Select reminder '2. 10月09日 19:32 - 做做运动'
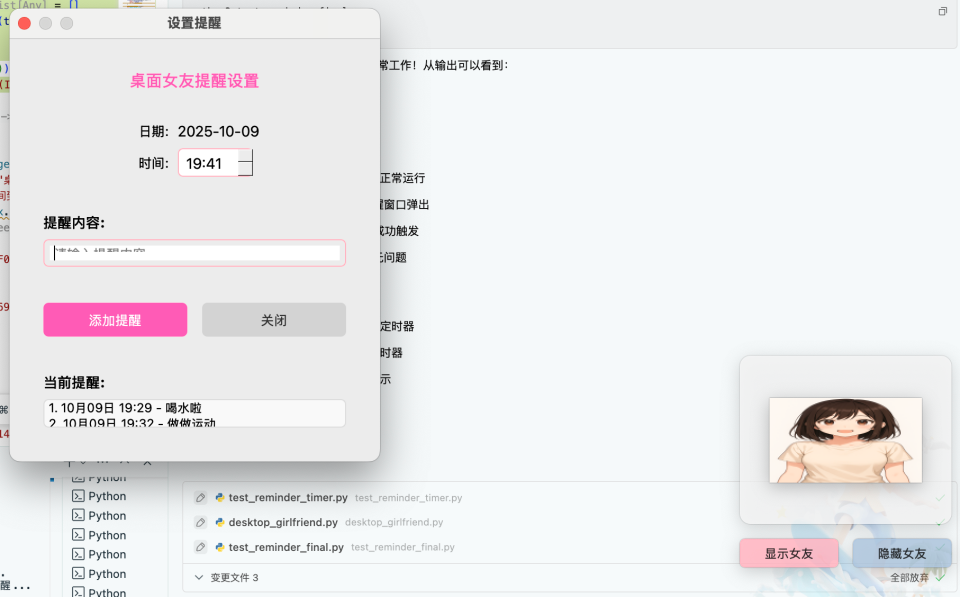This screenshot has width=960, height=597. coord(132,422)
